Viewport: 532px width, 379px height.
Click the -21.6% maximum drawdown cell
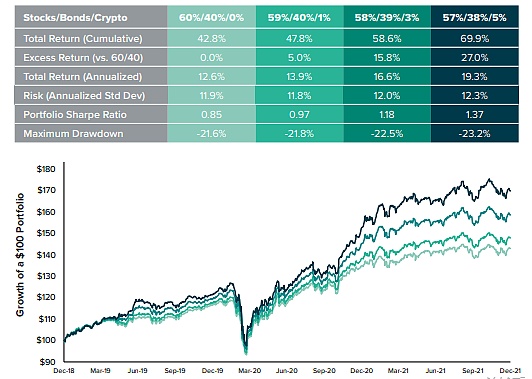click(x=211, y=134)
